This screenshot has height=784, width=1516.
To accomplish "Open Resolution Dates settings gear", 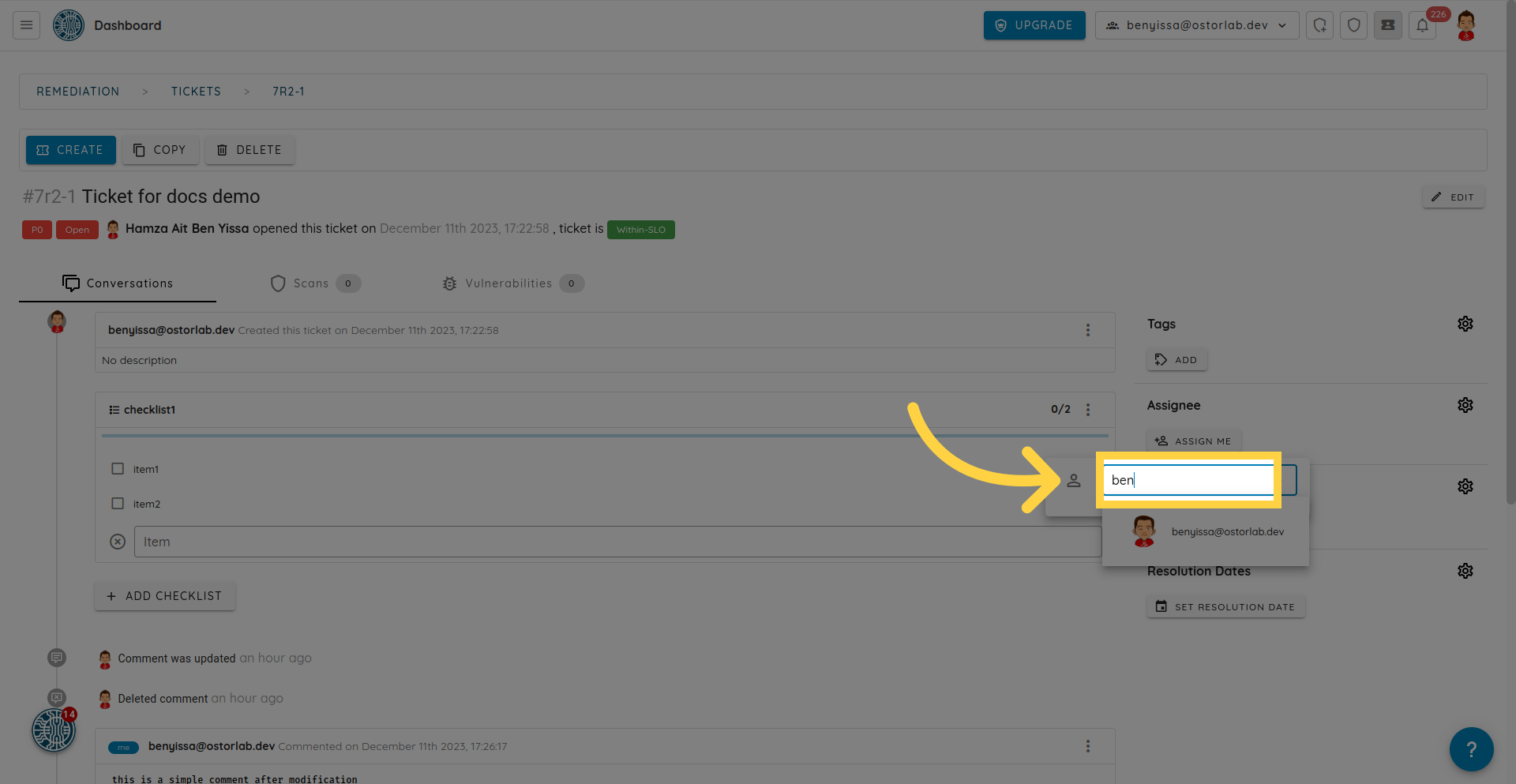I will pos(1465,571).
